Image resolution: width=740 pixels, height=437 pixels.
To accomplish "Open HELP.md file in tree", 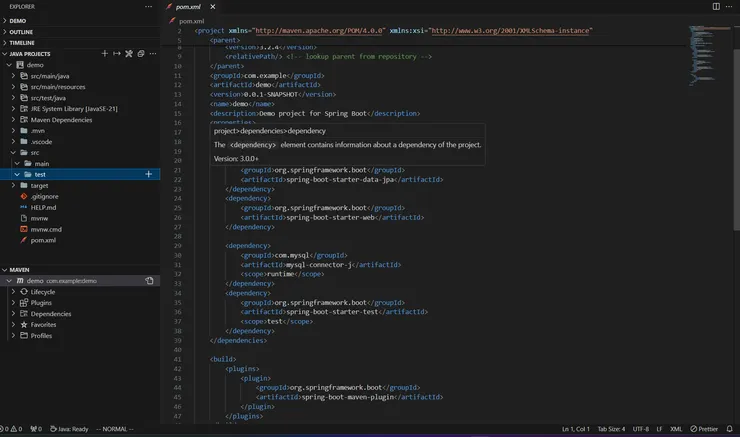I will [x=43, y=207].
